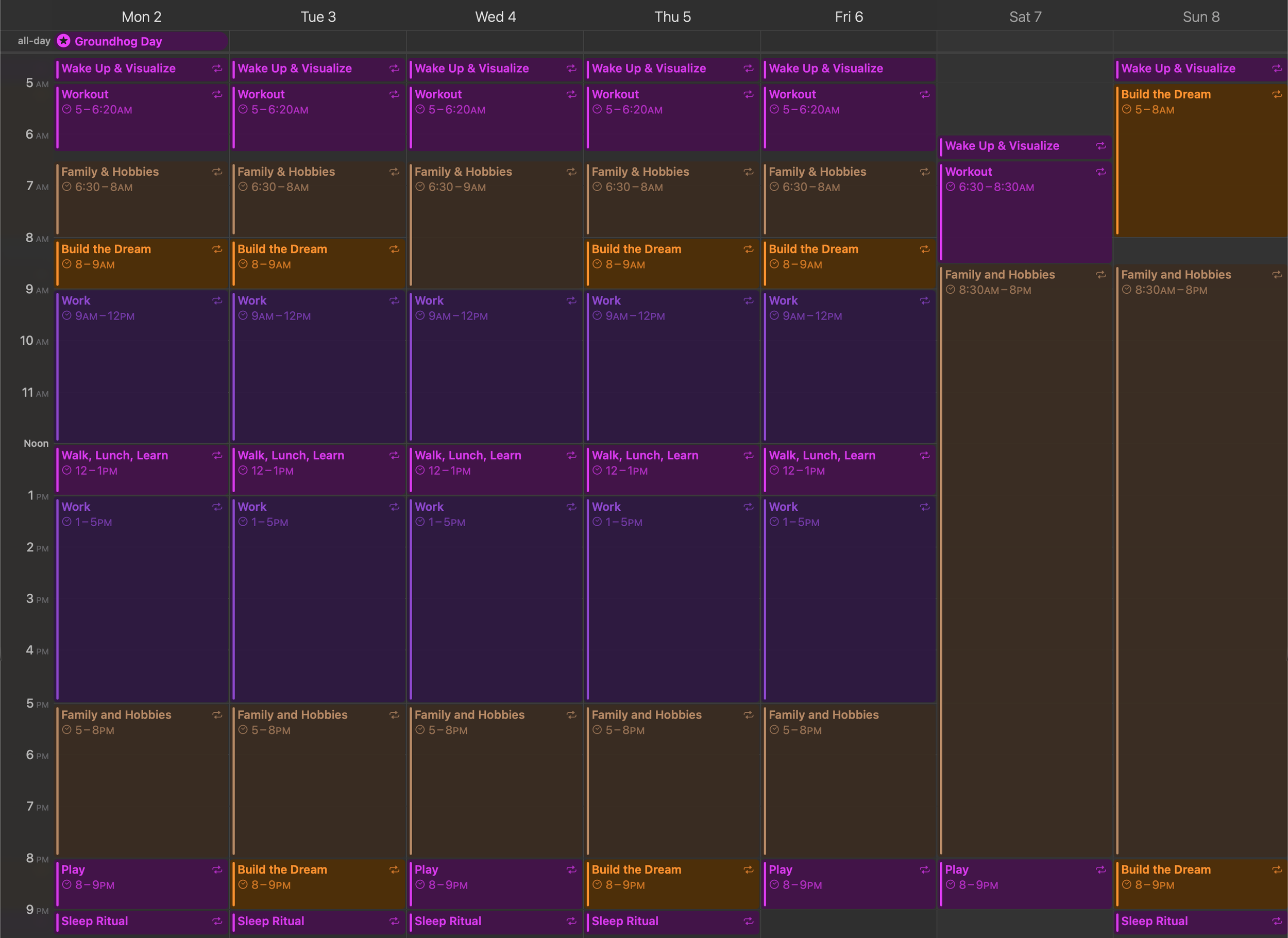Open Saturday's Family and Hobbies 8:30AM–8PM event

[1025, 511]
